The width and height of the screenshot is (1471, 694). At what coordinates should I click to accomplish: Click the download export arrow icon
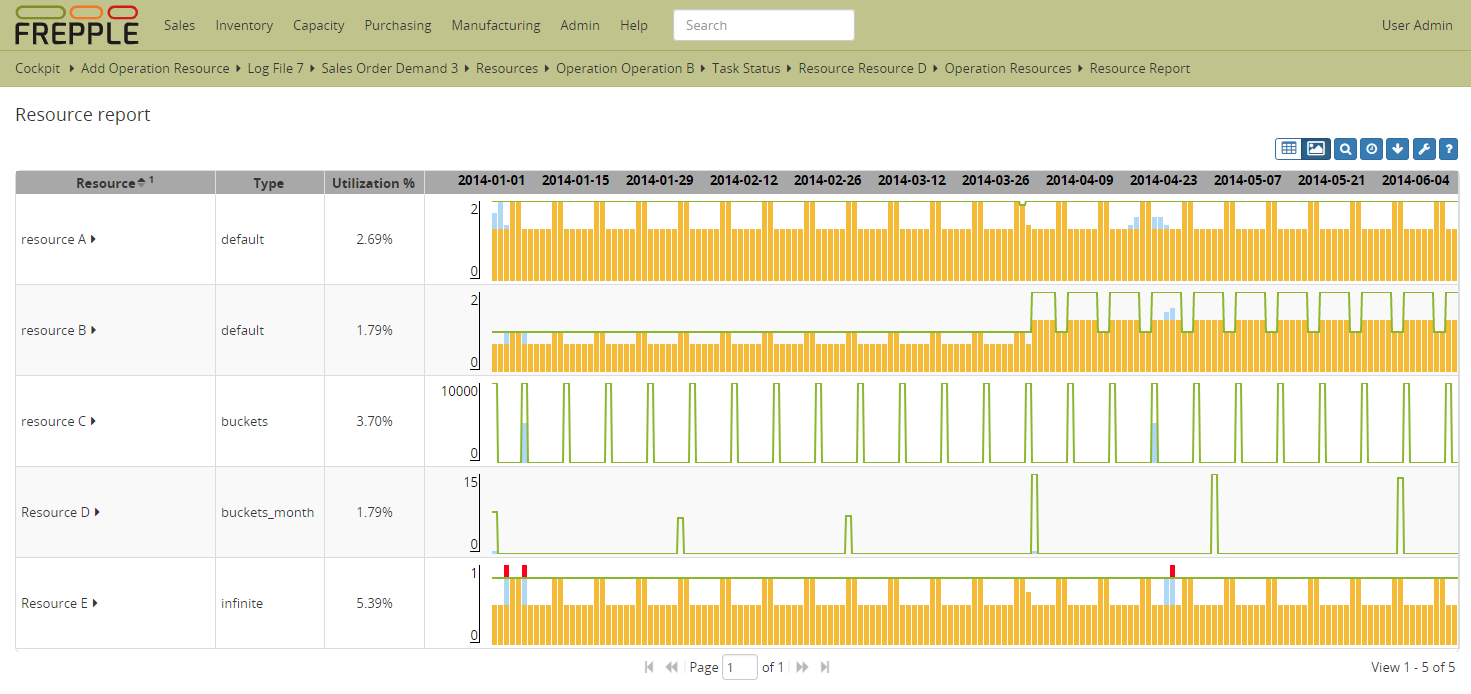[1398, 149]
